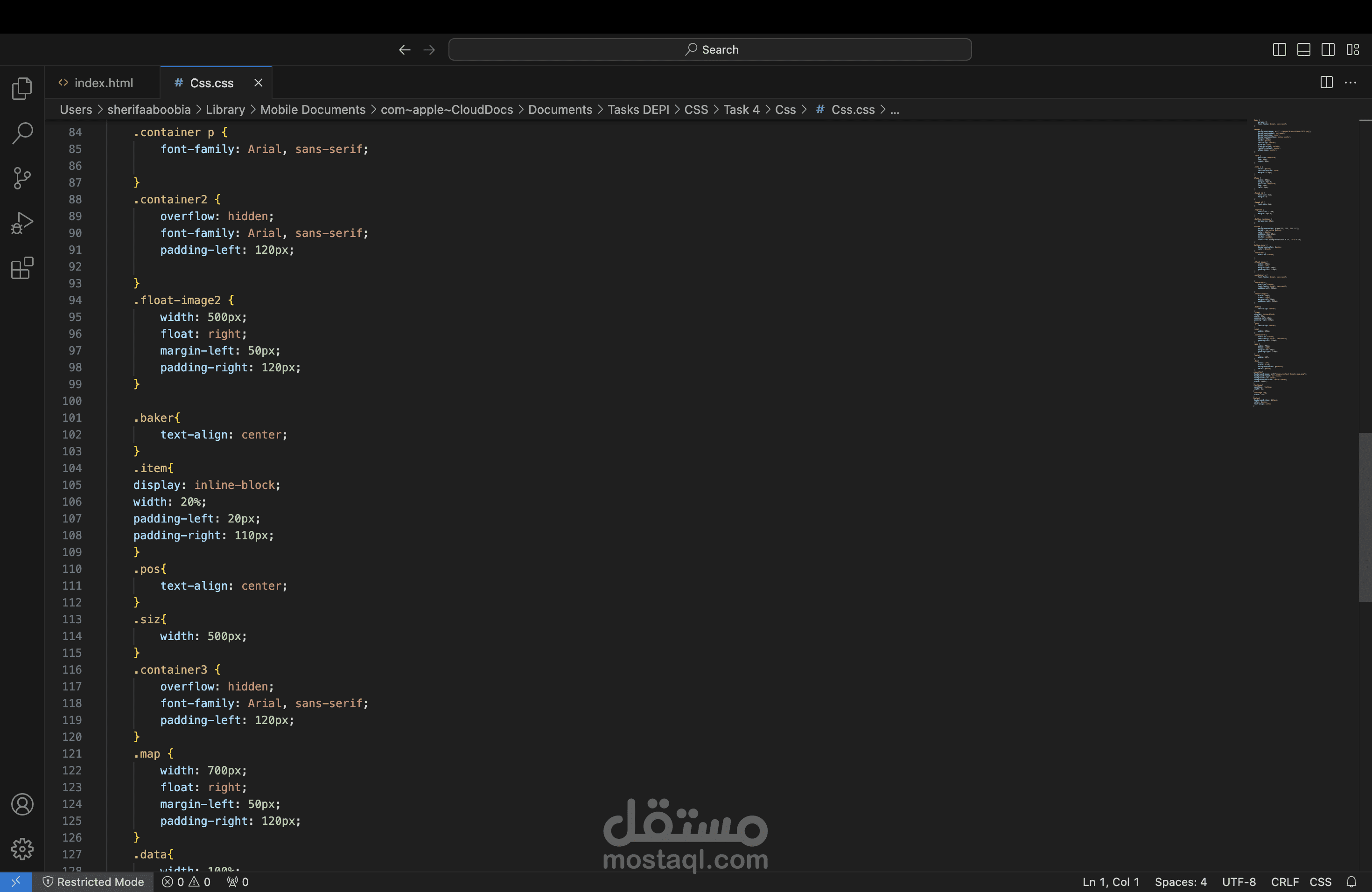The width and height of the screenshot is (1372, 892).
Task: Toggle the primary side bar layout button
Action: [1279, 49]
